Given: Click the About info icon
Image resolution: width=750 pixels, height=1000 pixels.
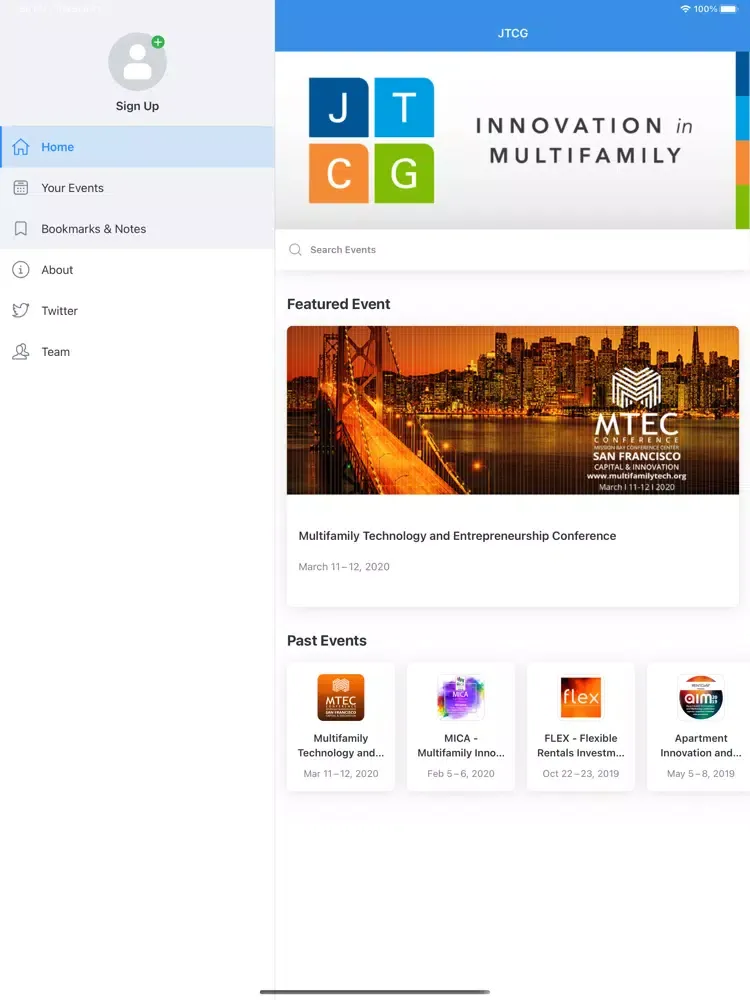Looking at the screenshot, I should tap(20, 270).
